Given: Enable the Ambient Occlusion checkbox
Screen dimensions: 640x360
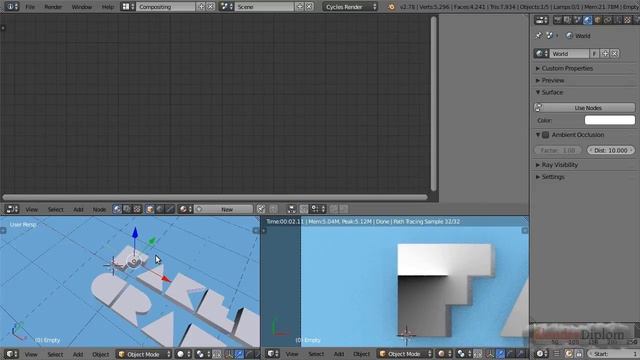Looking at the screenshot, I should tap(545, 135).
